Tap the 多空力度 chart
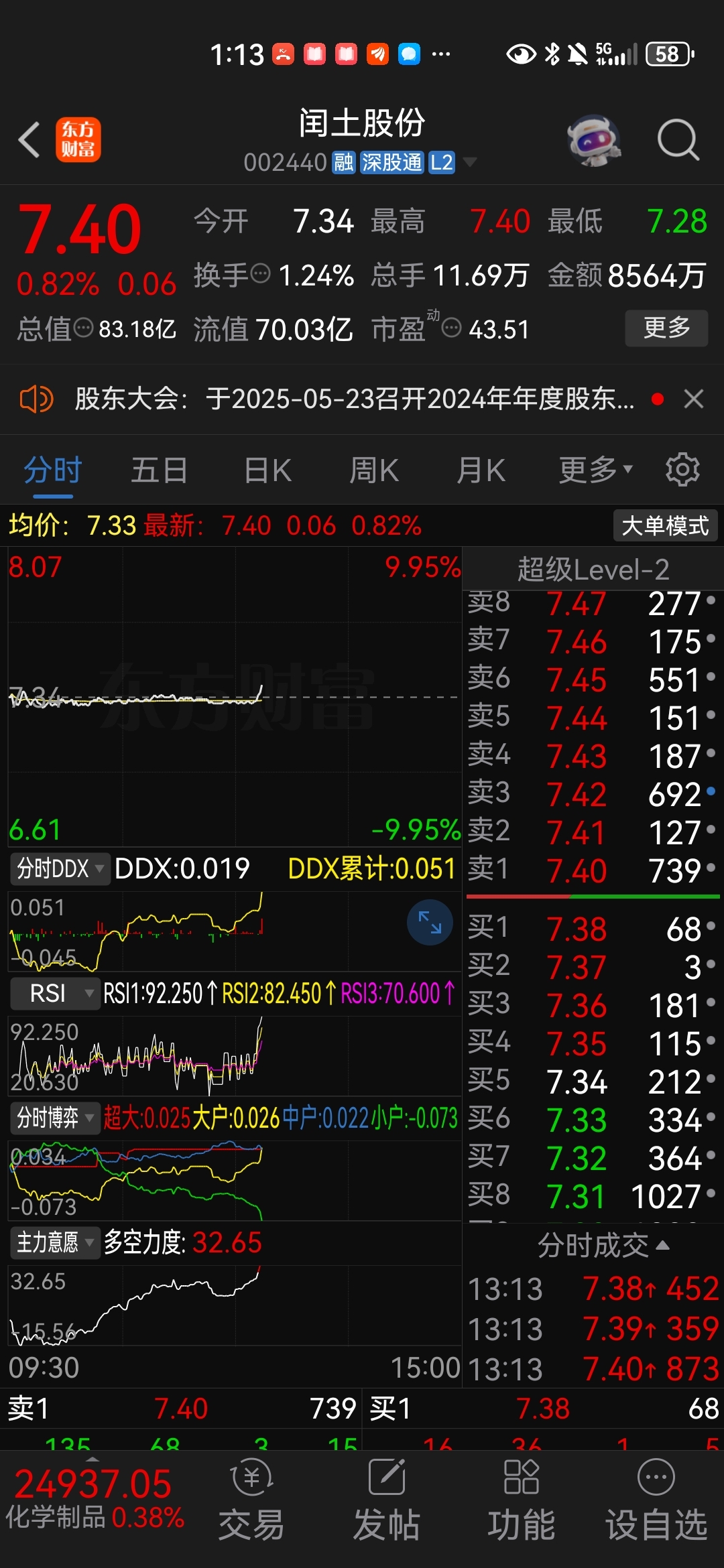This screenshot has height=1568, width=724. 234,1305
